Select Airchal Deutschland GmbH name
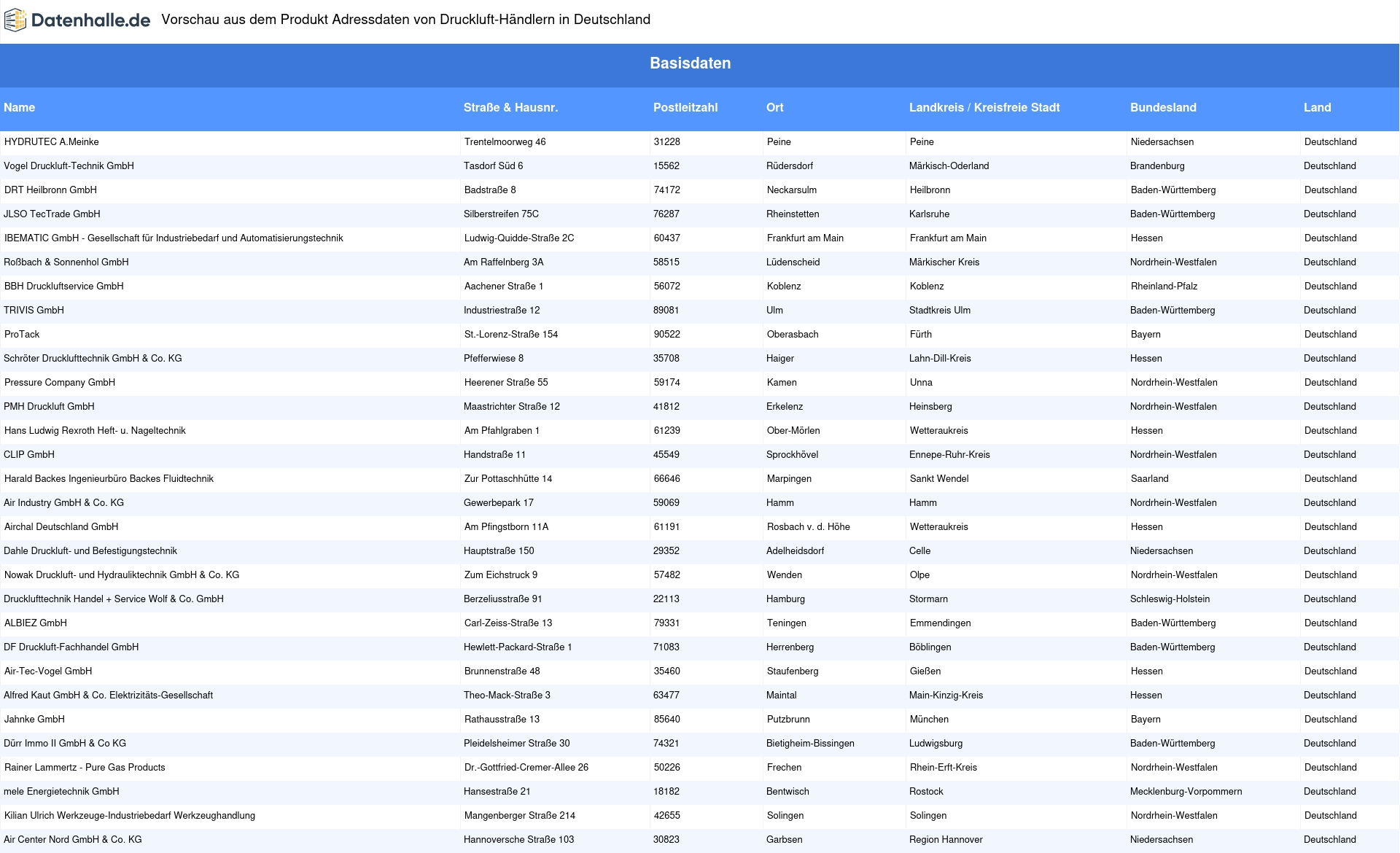 click(x=61, y=527)
